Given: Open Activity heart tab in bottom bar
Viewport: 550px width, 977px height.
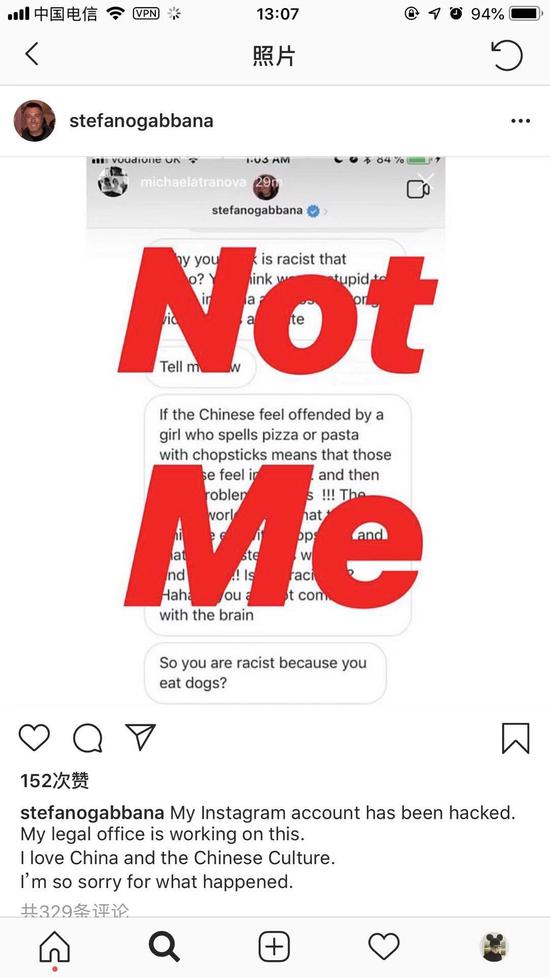Looking at the screenshot, I should coord(384,947).
